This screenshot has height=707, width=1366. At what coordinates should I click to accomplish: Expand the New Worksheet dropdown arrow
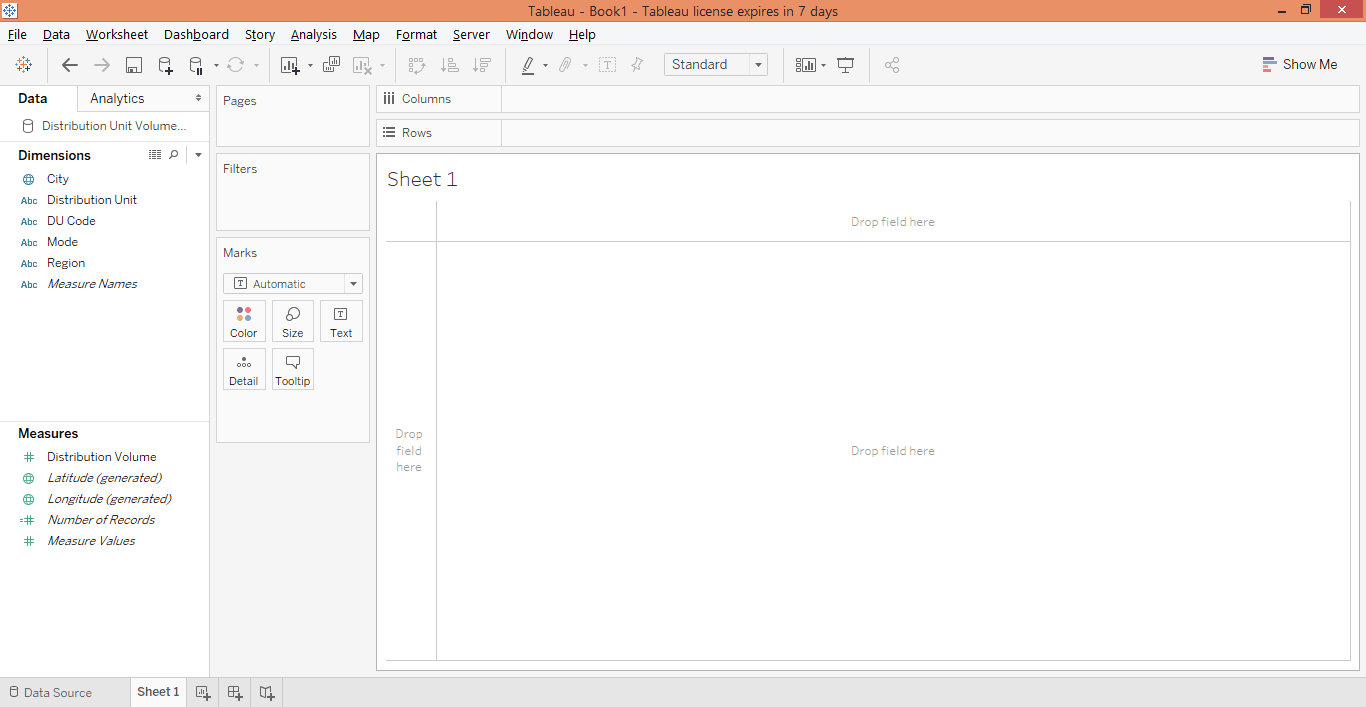[310, 66]
